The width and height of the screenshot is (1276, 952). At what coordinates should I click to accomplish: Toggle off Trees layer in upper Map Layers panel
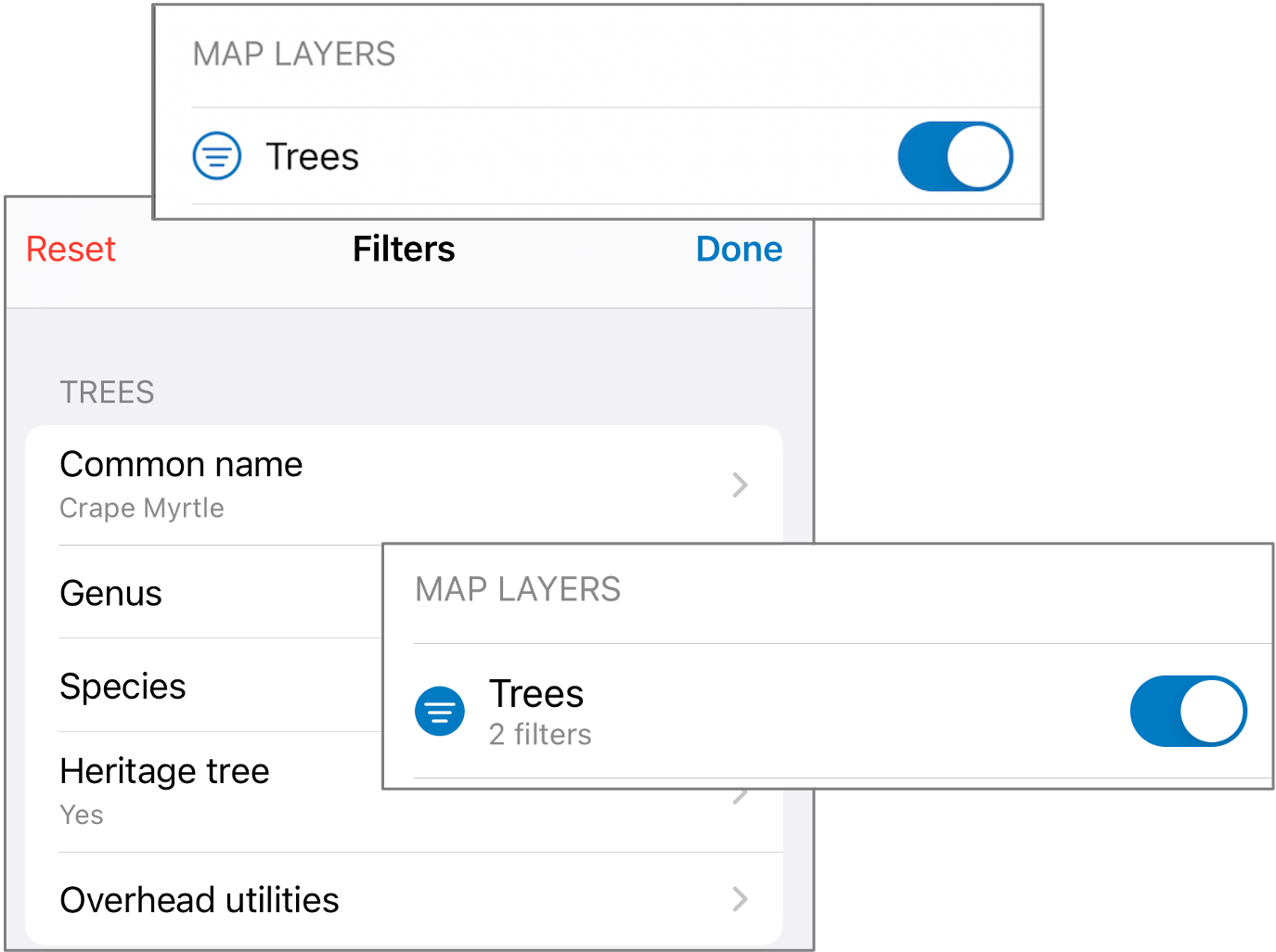[x=955, y=156]
